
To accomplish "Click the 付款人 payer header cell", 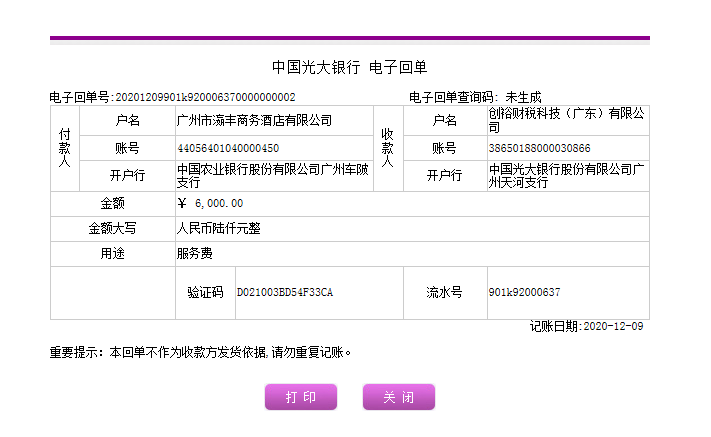I will pos(65,148).
